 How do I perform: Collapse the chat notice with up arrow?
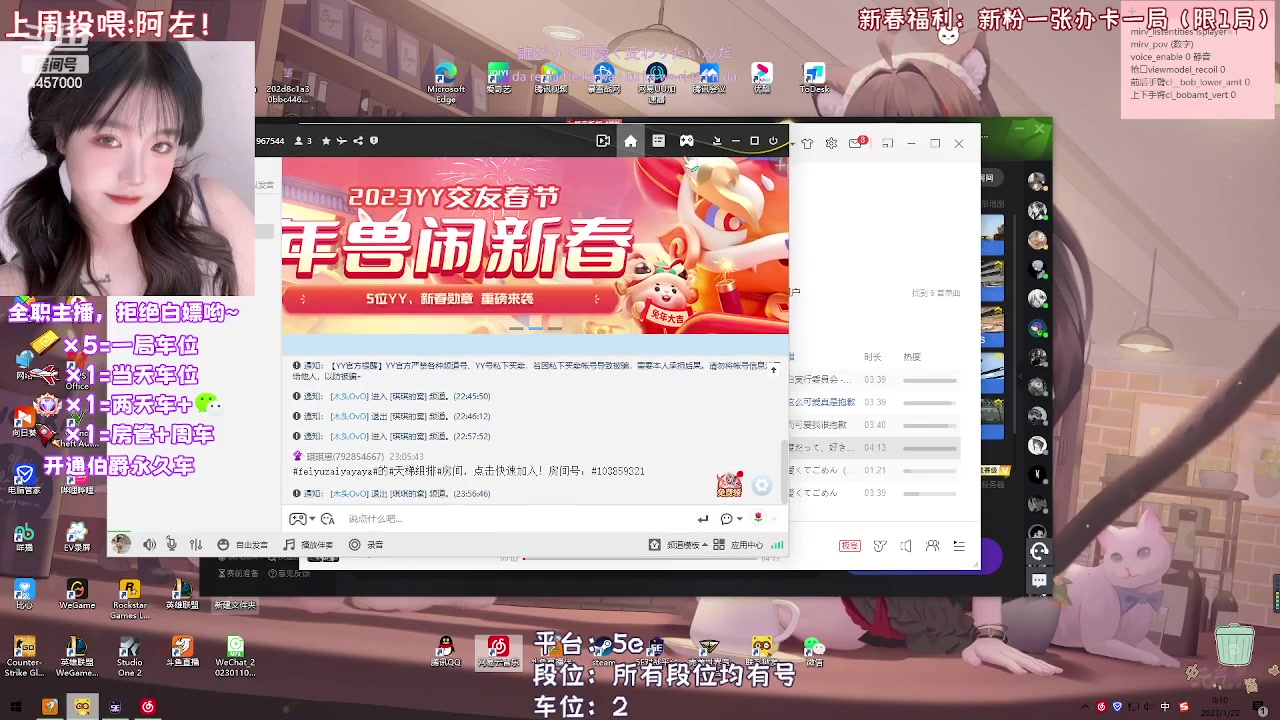coord(773,370)
